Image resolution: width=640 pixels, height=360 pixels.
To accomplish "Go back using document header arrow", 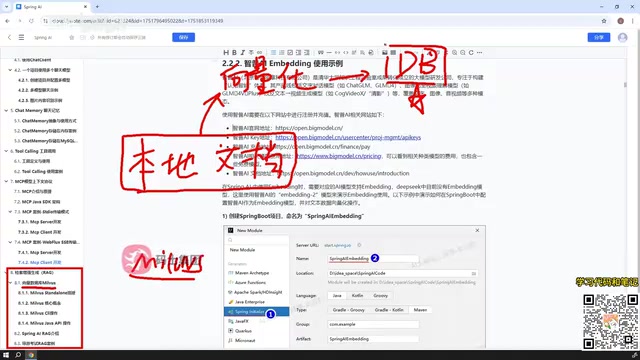I will click(9, 37).
